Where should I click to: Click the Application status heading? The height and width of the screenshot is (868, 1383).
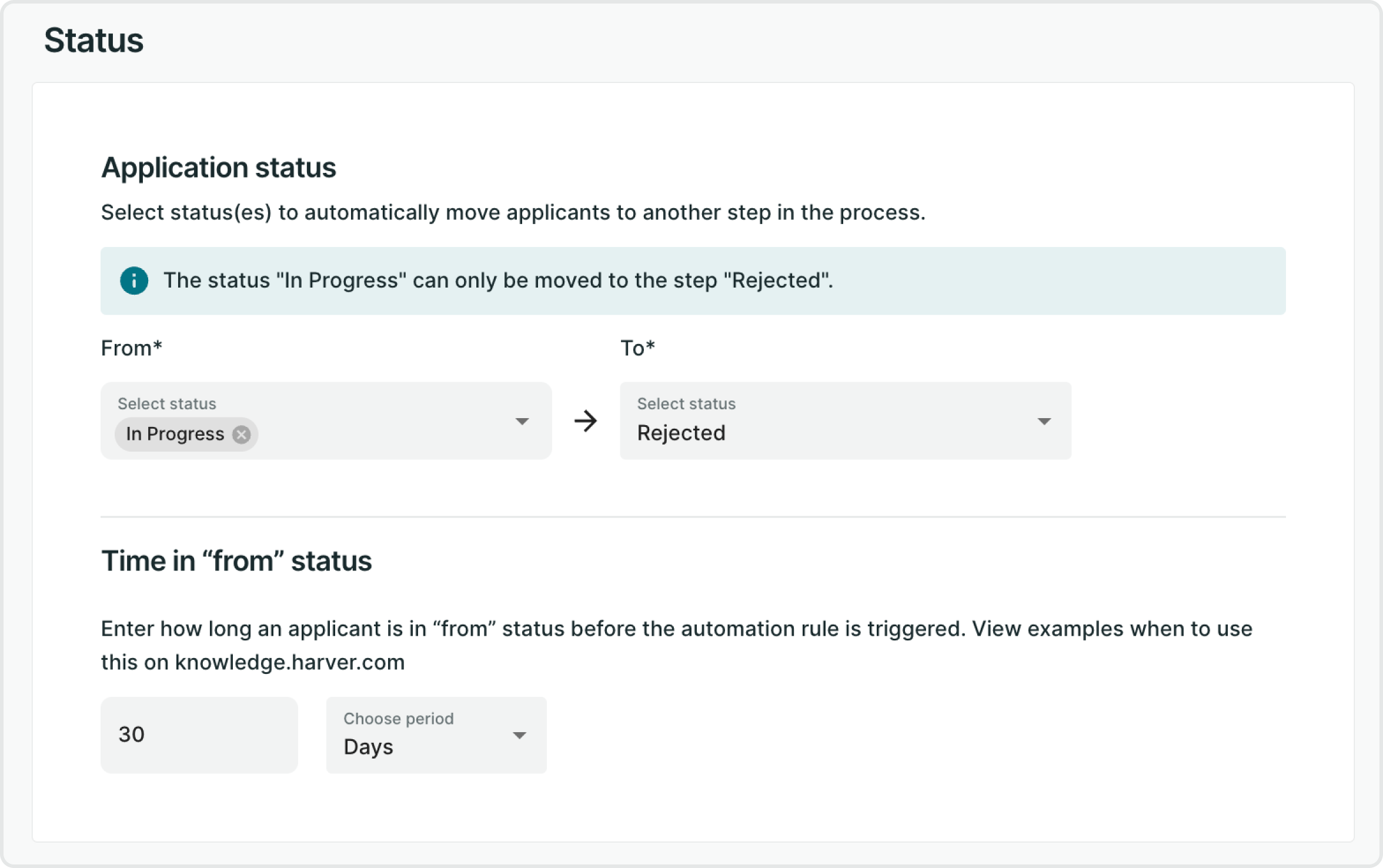coord(218,168)
